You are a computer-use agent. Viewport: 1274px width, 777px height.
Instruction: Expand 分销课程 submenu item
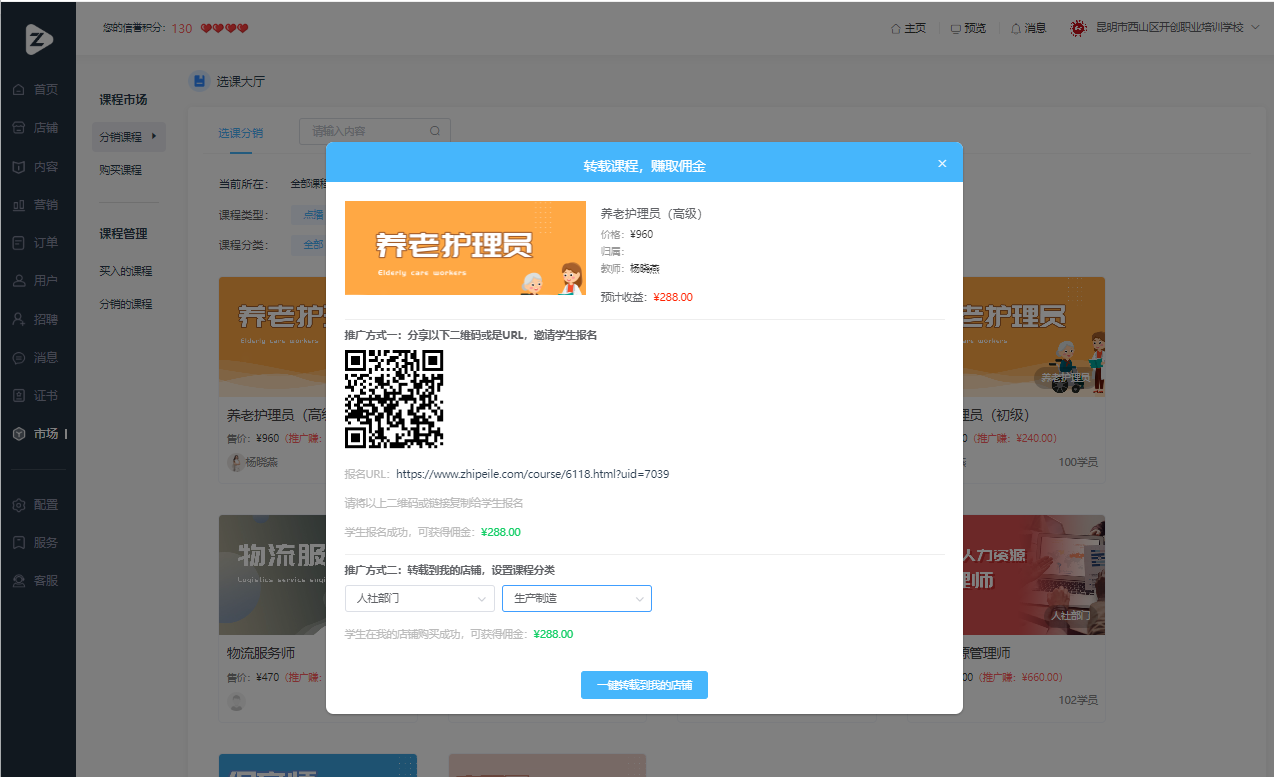pyautogui.click(x=129, y=136)
